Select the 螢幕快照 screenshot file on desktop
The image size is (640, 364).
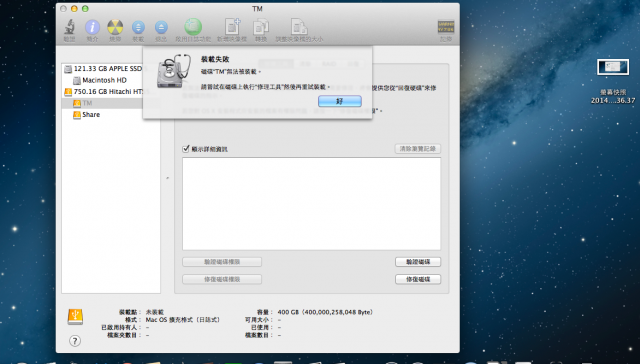[x=613, y=67]
